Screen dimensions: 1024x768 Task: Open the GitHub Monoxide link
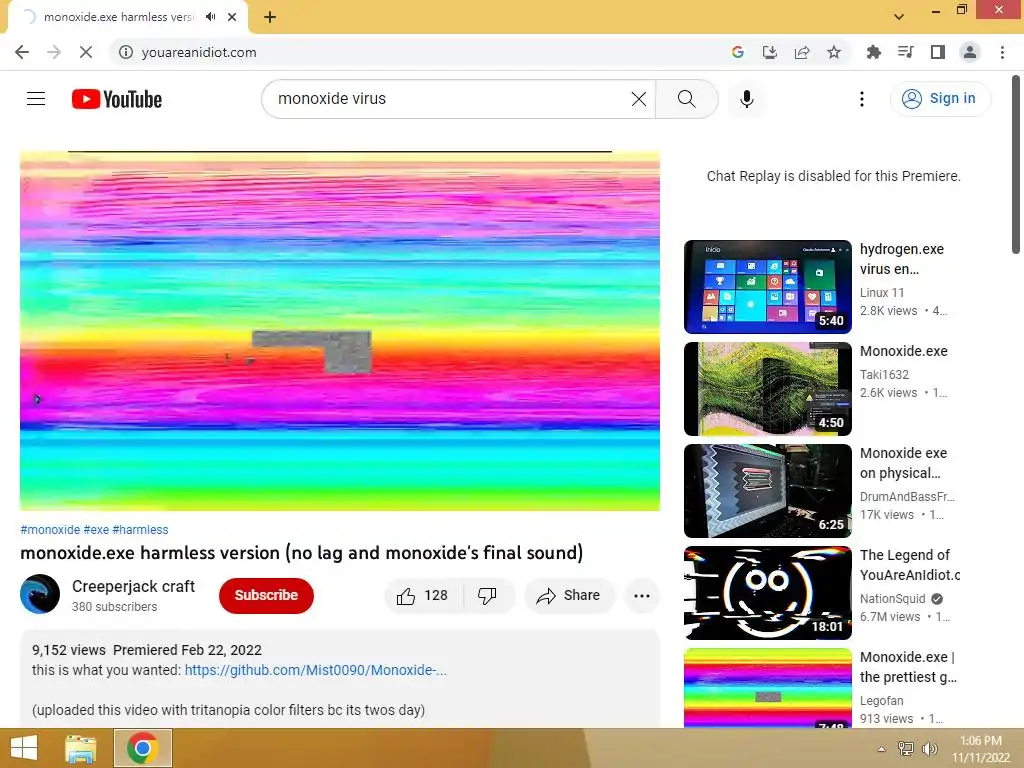(x=315, y=670)
